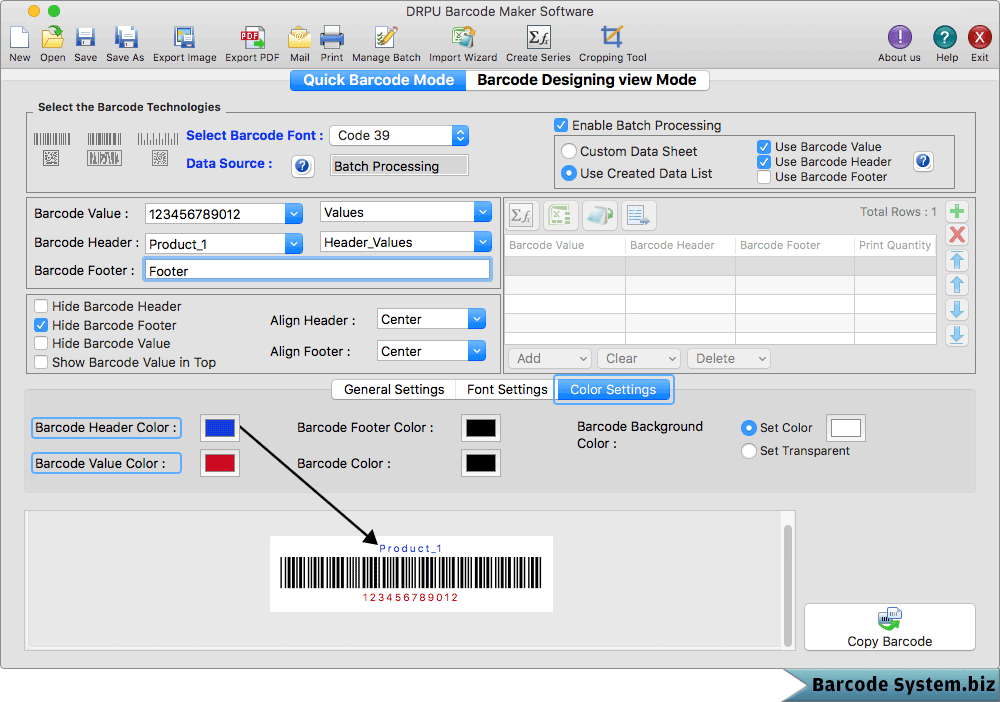Pick the black Barcode Footer color swatch
1000x702 pixels.
481,428
